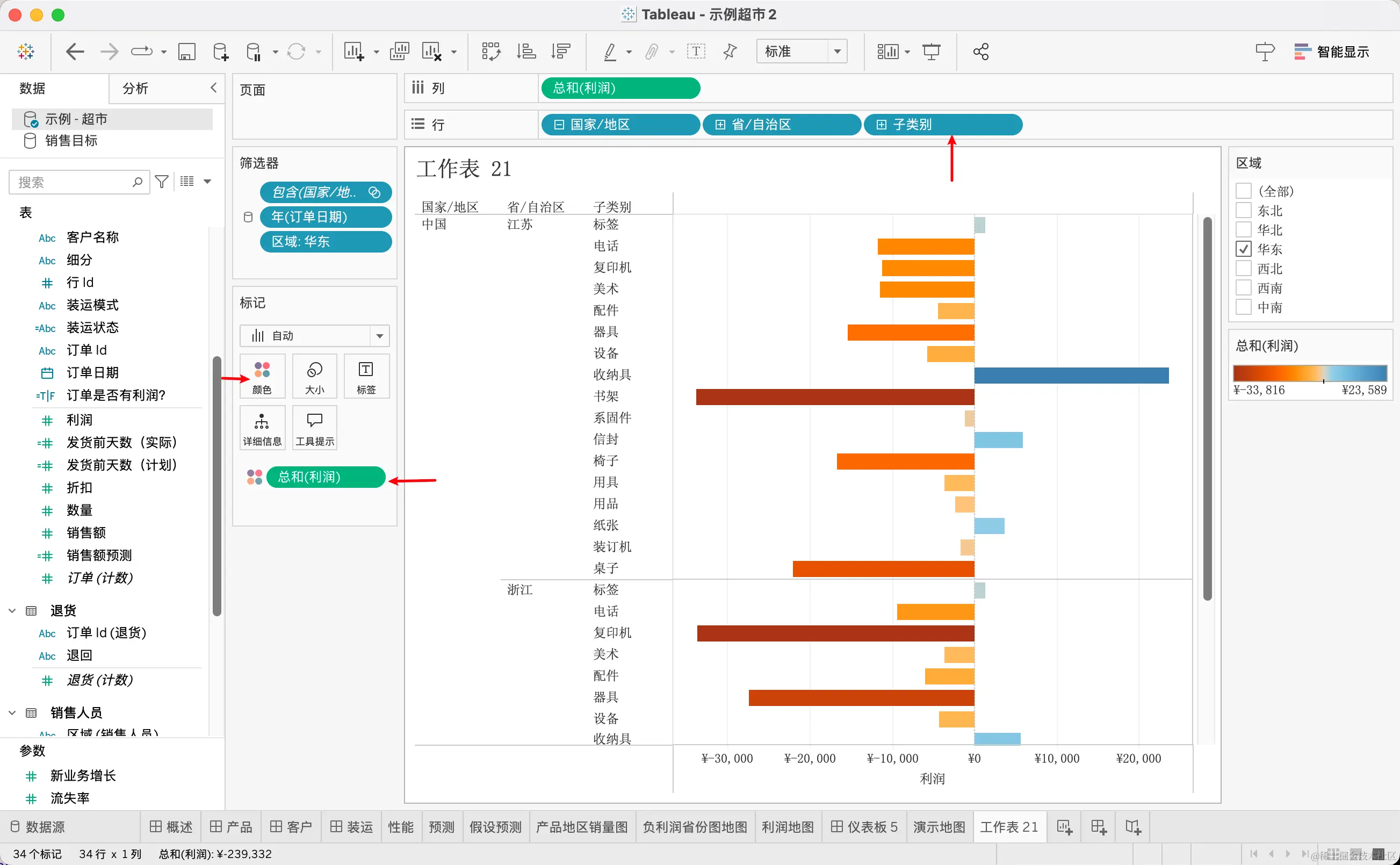1400x865 pixels.
Task: Check the 东北 region checkbox
Action: pos(1243,211)
